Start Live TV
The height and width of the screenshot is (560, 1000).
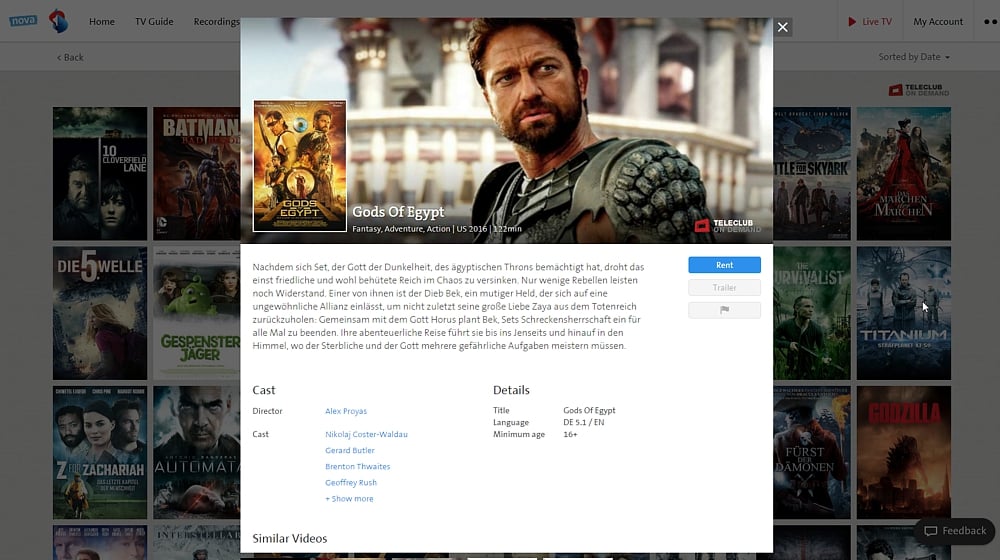(870, 22)
